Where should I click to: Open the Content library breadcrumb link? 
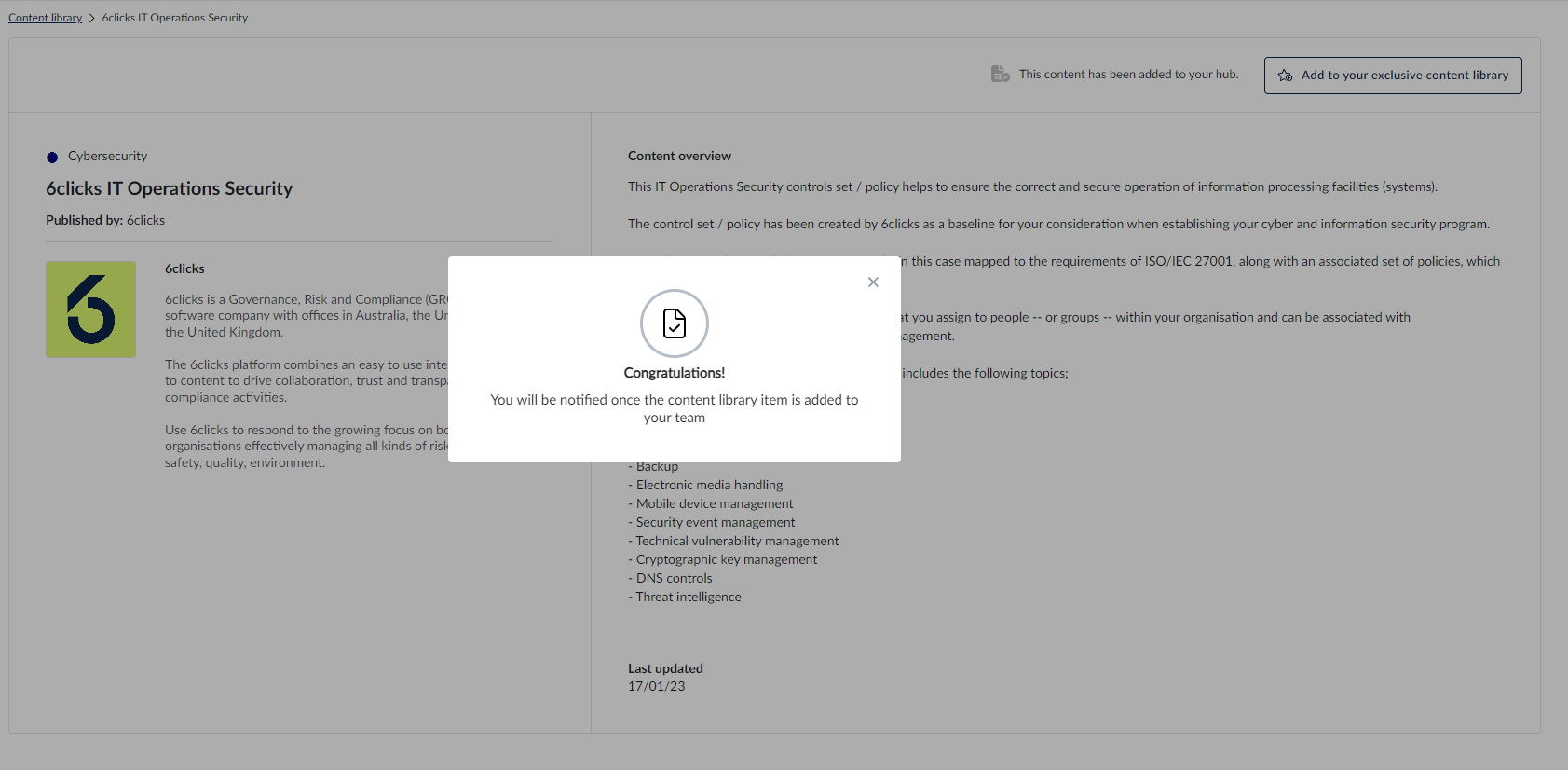point(46,18)
